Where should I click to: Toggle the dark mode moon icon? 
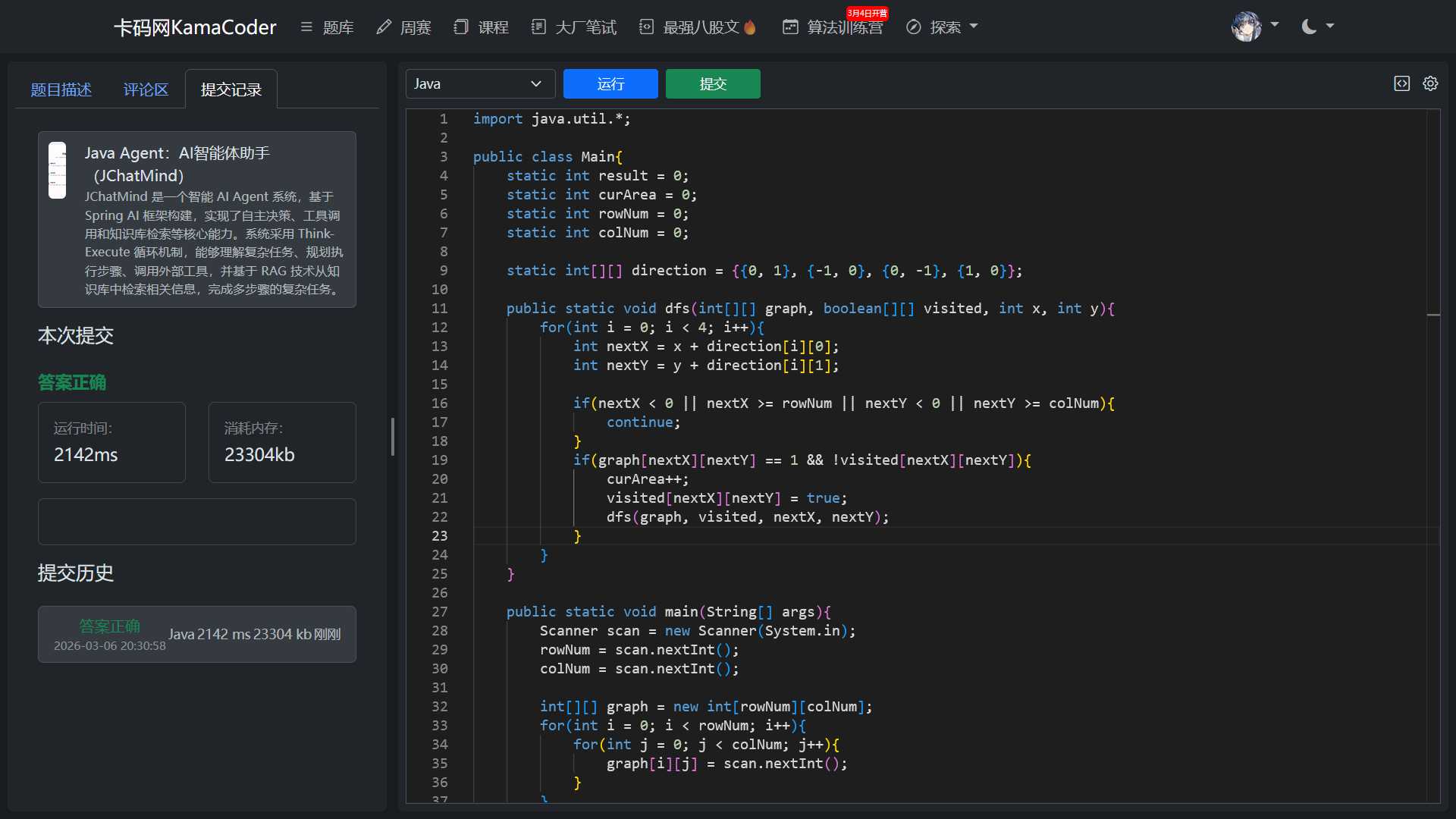1309,27
